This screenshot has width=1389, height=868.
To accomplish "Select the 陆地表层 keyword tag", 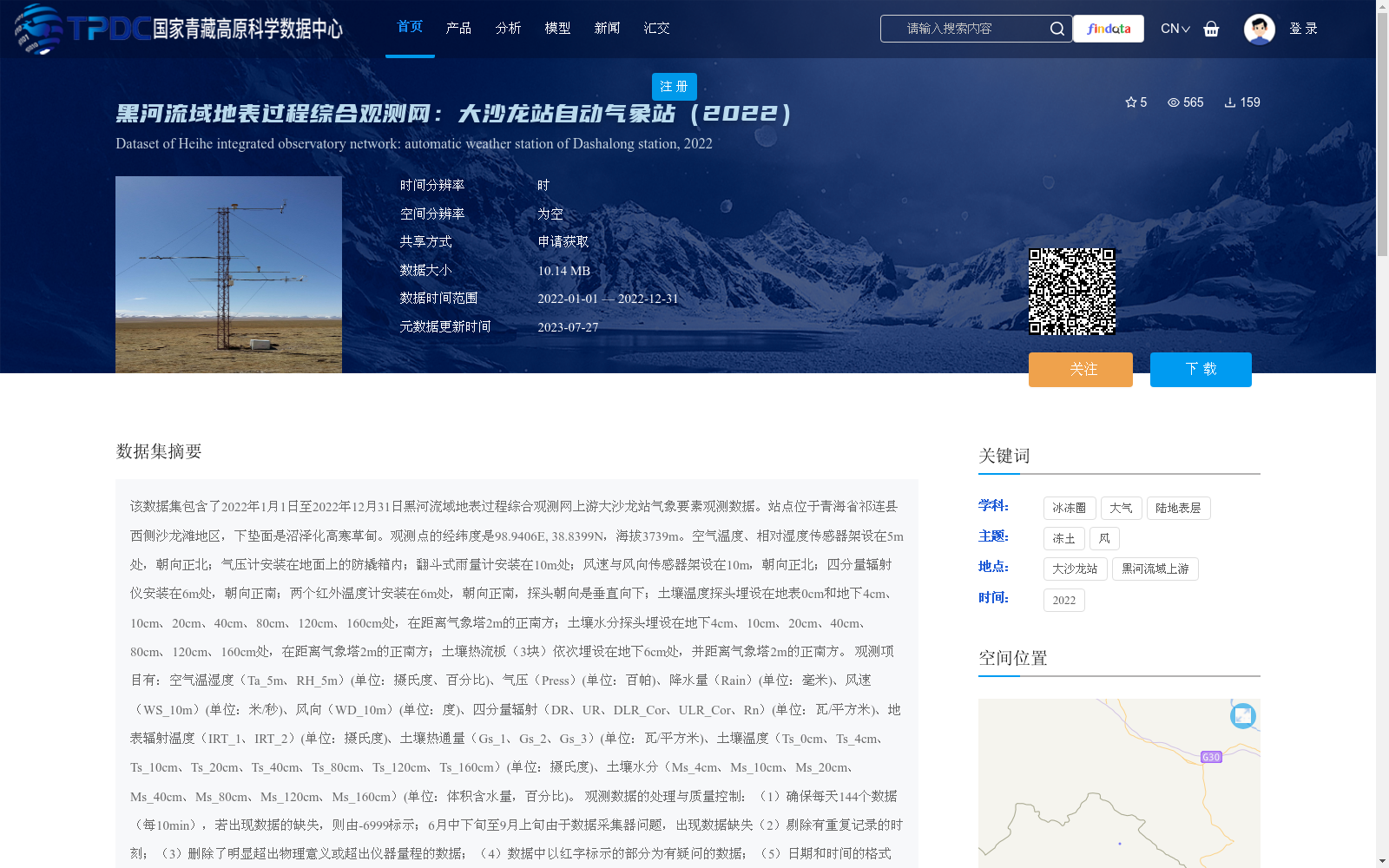I will tap(1178, 508).
